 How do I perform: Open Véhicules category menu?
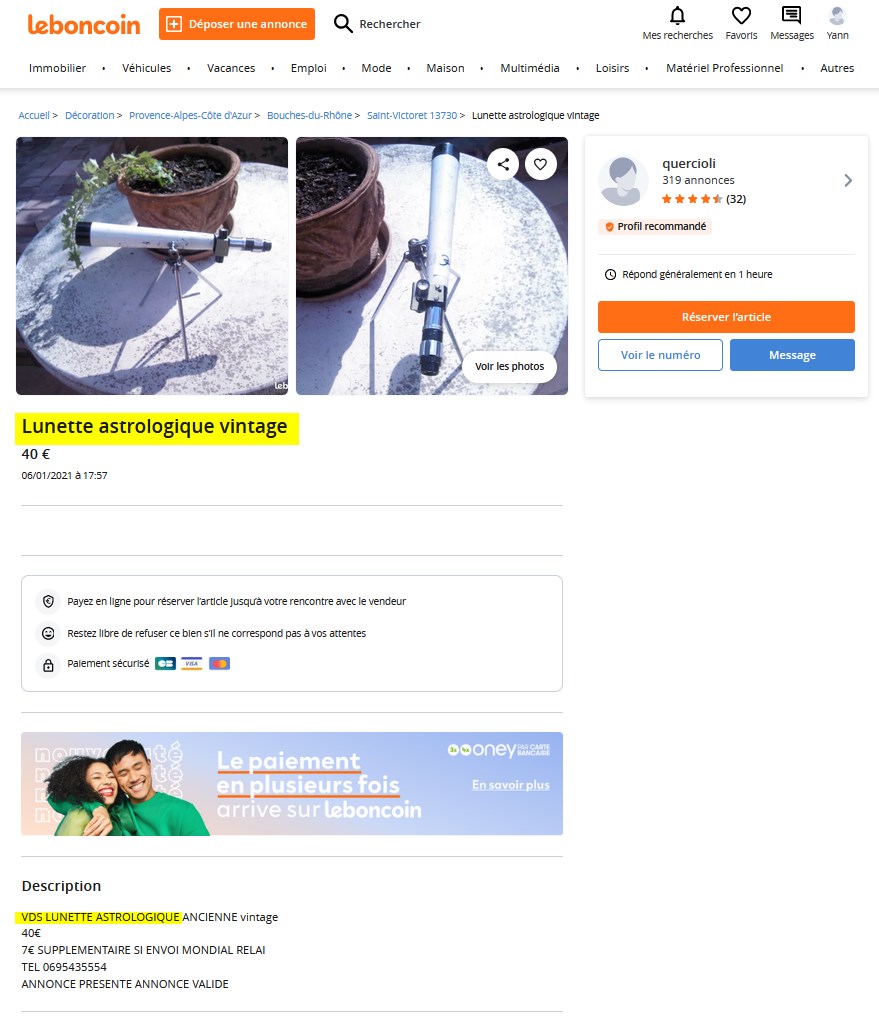tap(146, 68)
